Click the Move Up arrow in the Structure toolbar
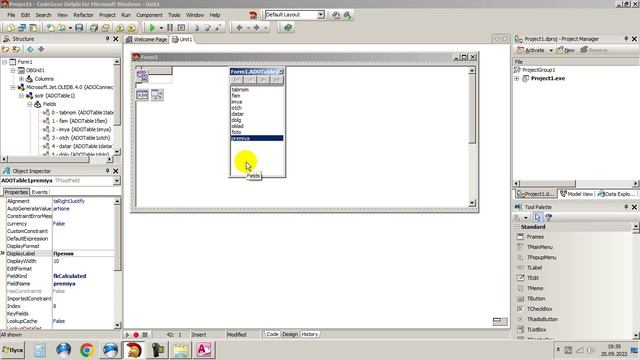The width and height of the screenshot is (640, 360). point(30,49)
